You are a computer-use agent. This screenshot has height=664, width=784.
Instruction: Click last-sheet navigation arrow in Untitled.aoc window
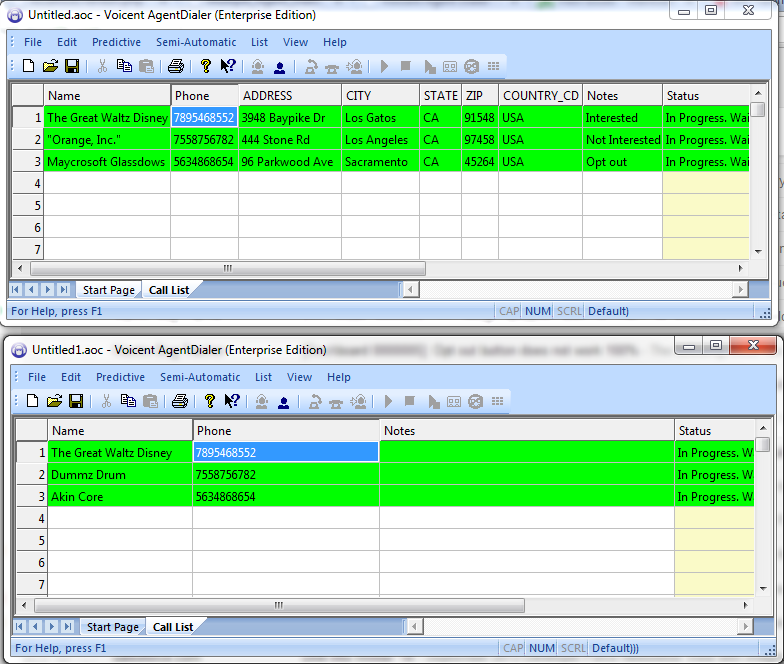tap(64, 290)
